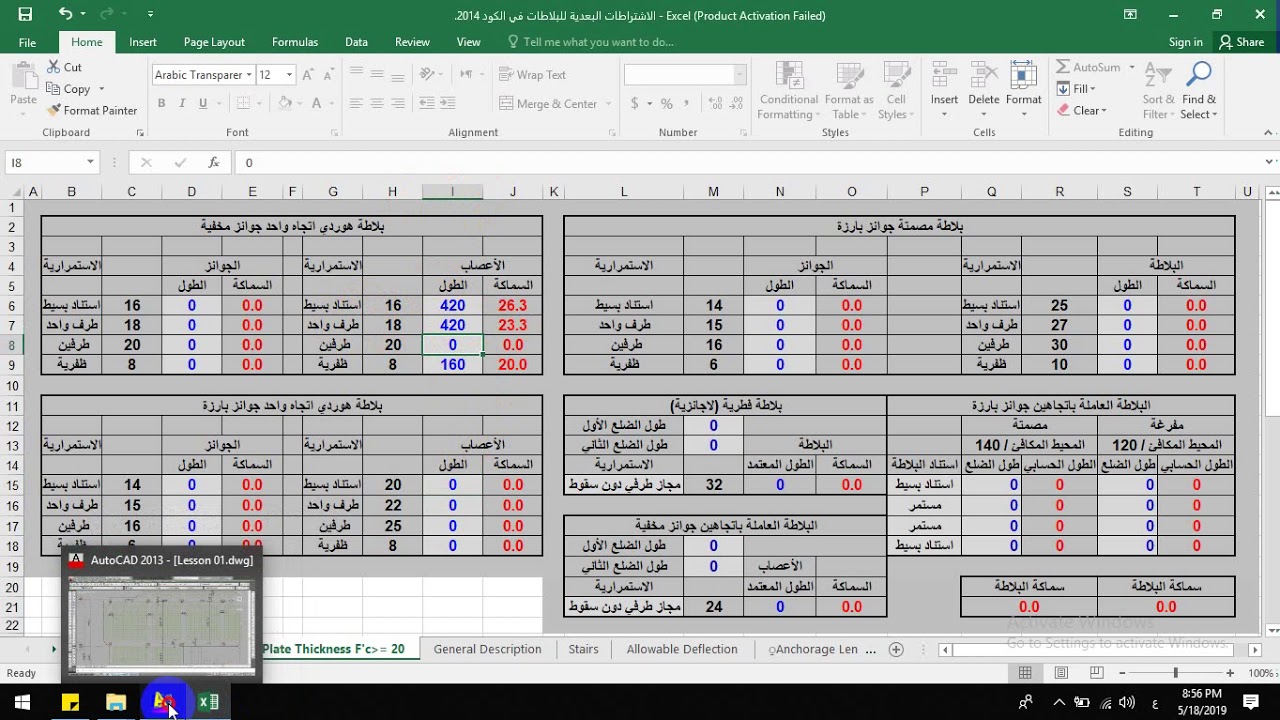Toggle Normal view in status bar
Image resolution: width=1280 pixels, height=720 pixels.
tap(1025, 673)
